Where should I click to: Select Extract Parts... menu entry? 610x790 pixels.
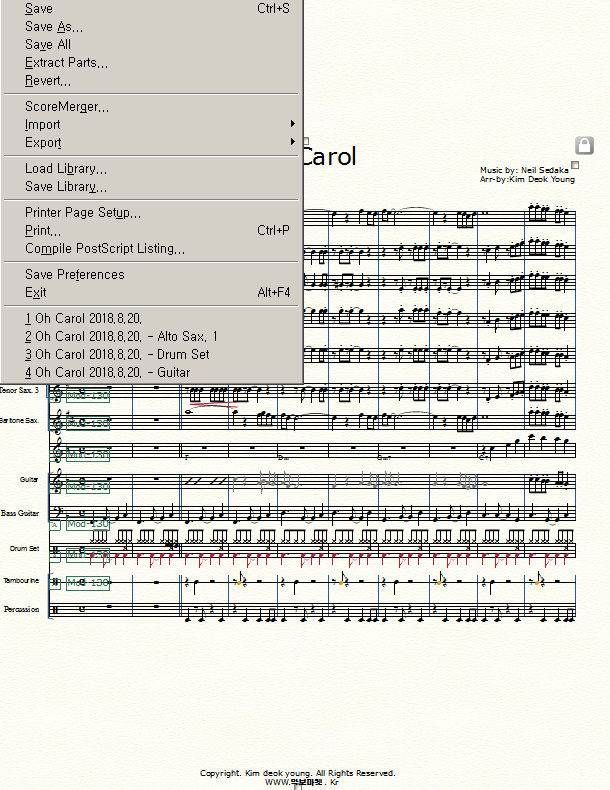pyautogui.click(x=66, y=63)
